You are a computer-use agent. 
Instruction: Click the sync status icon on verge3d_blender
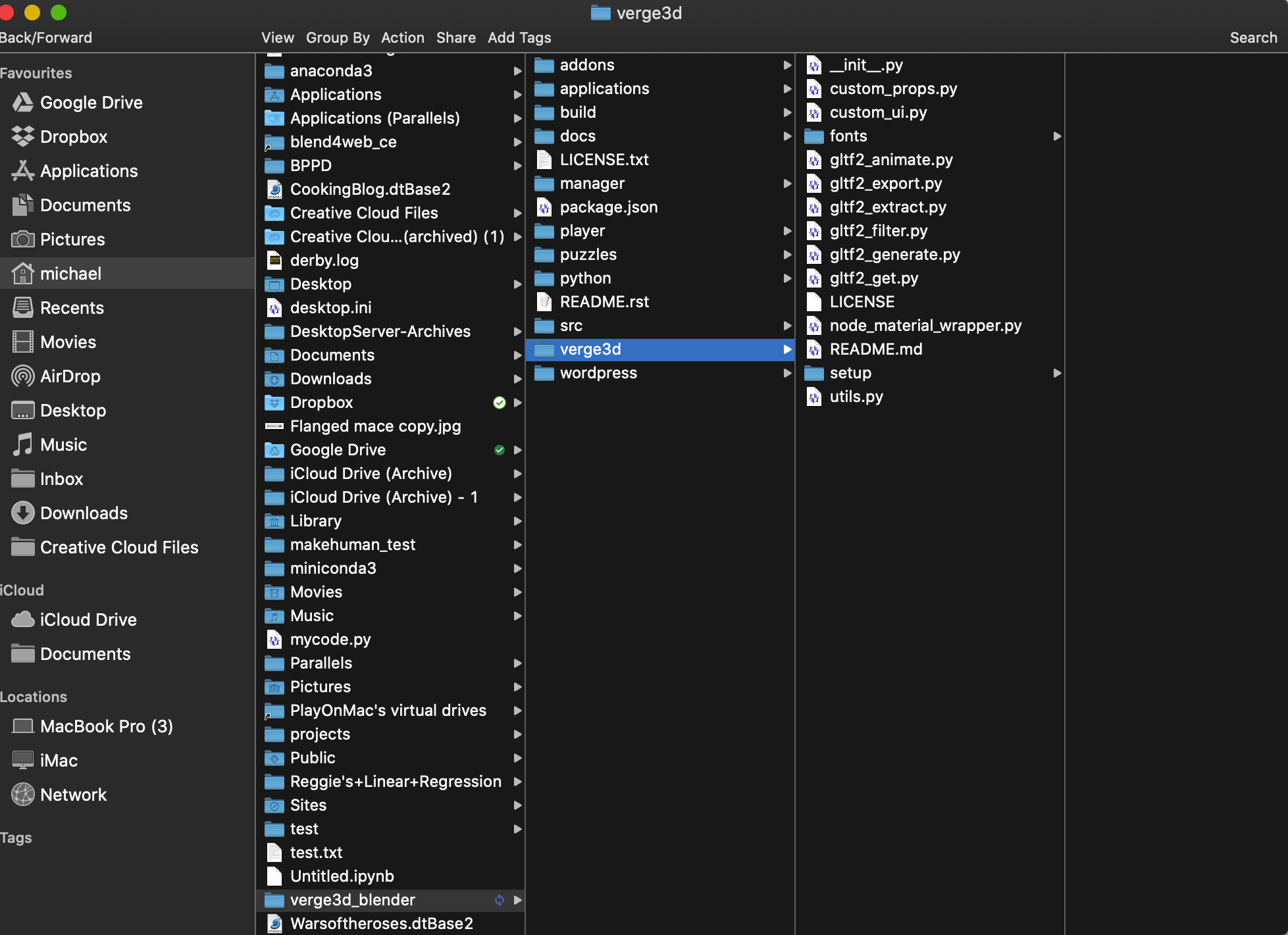(x=500, y=900)
